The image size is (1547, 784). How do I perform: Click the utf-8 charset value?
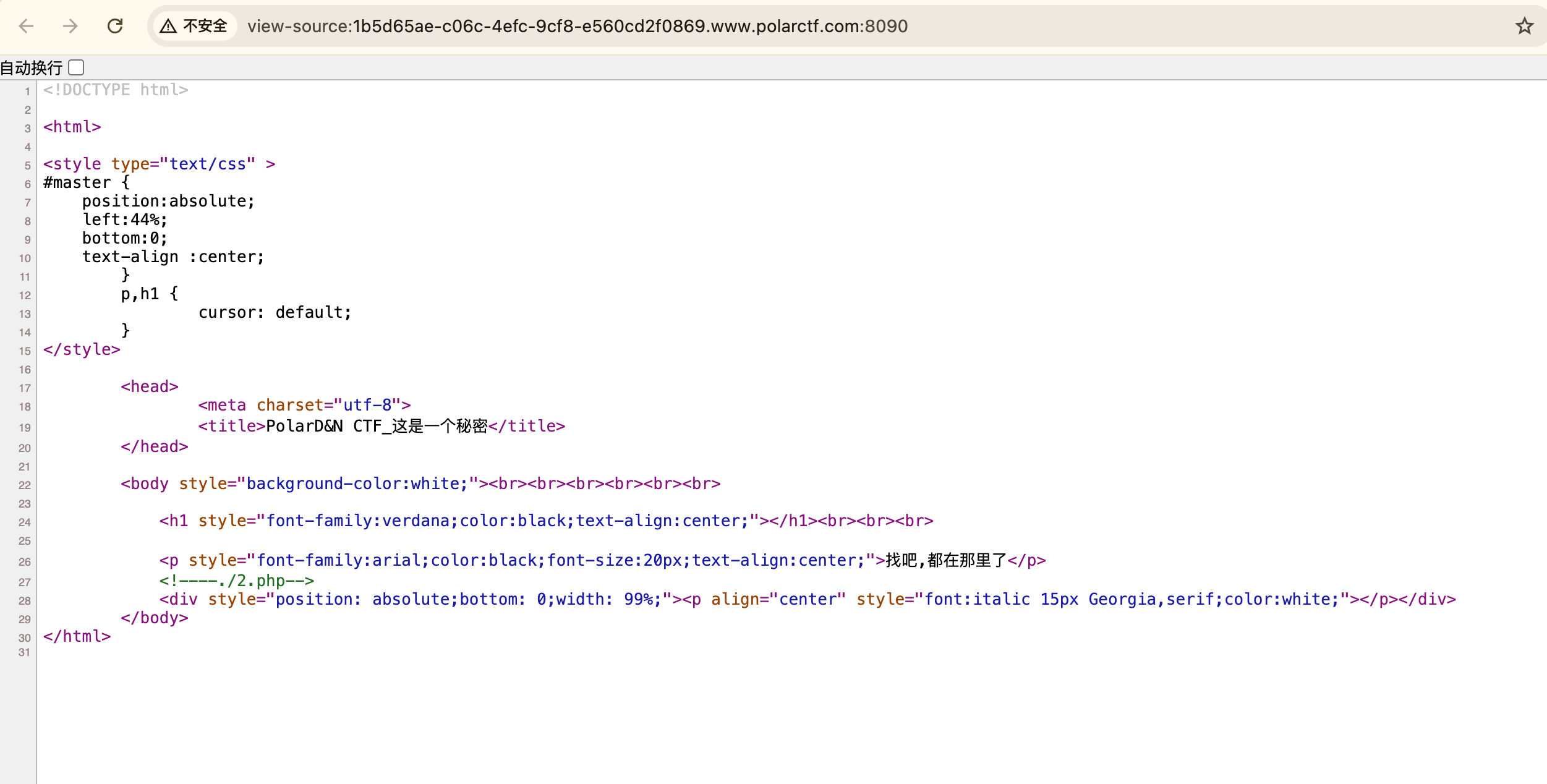click(x=367, y=405)
